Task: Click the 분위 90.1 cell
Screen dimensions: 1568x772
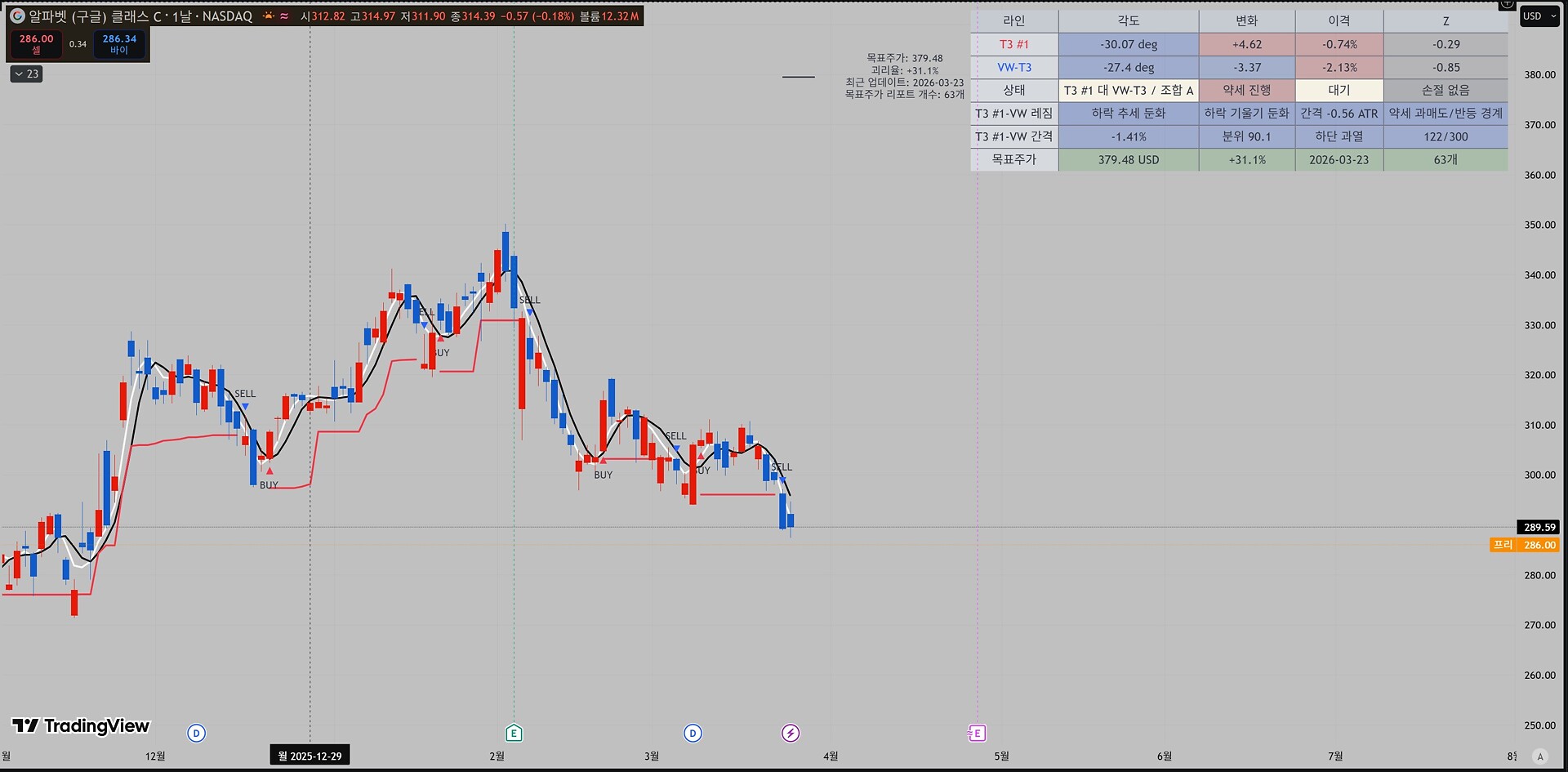Action: click(x=1247, y=136)
